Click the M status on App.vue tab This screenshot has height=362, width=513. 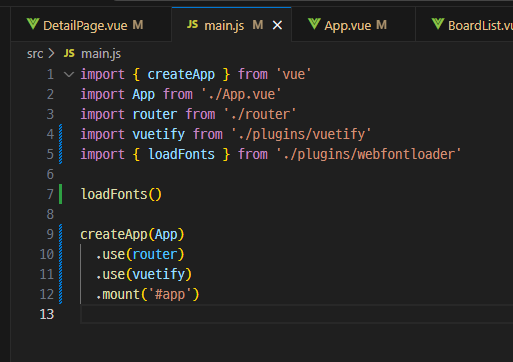381,25
